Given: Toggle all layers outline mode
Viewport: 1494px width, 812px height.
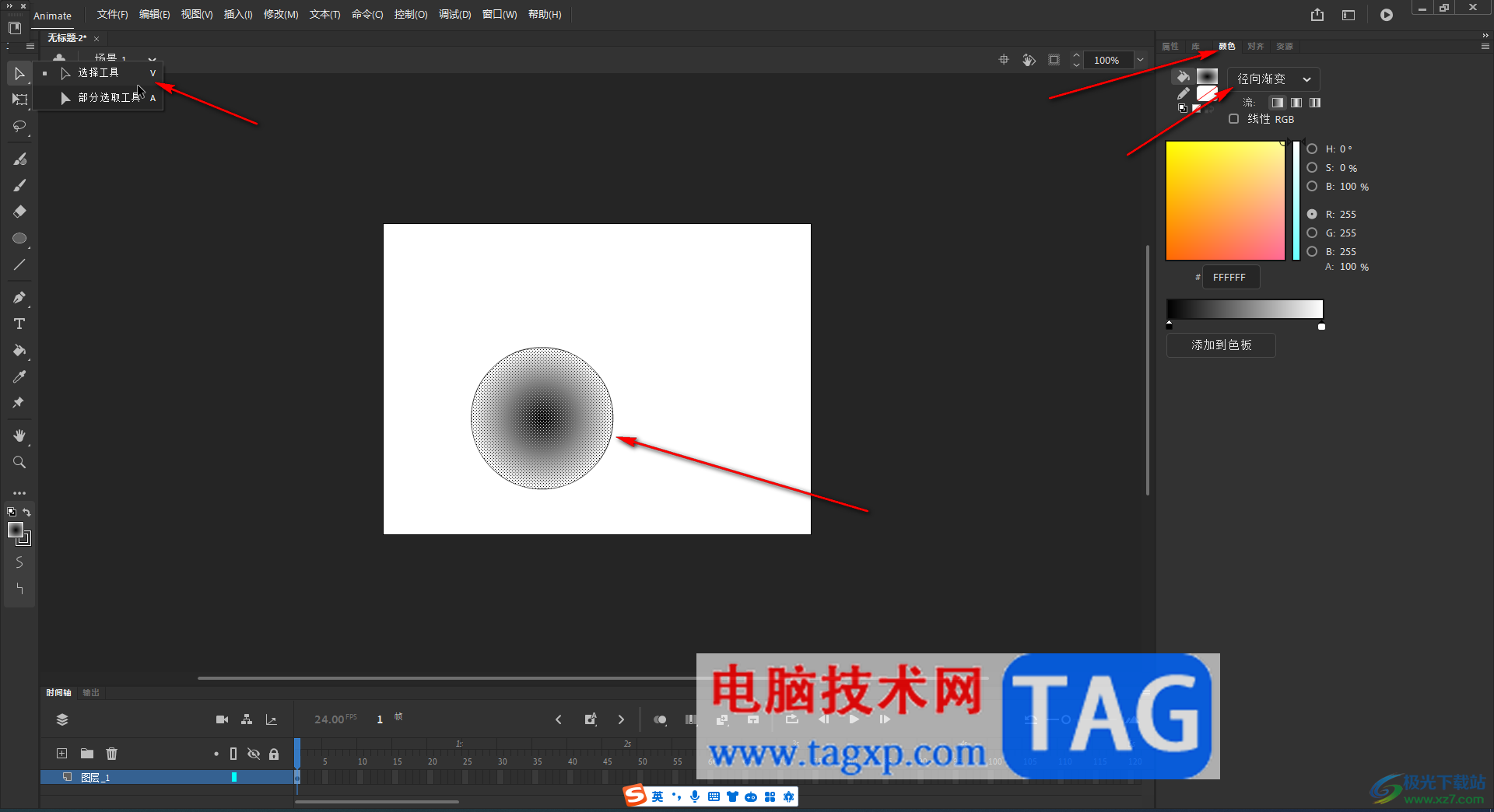Looking at the screenshot, I should point(233,754).
